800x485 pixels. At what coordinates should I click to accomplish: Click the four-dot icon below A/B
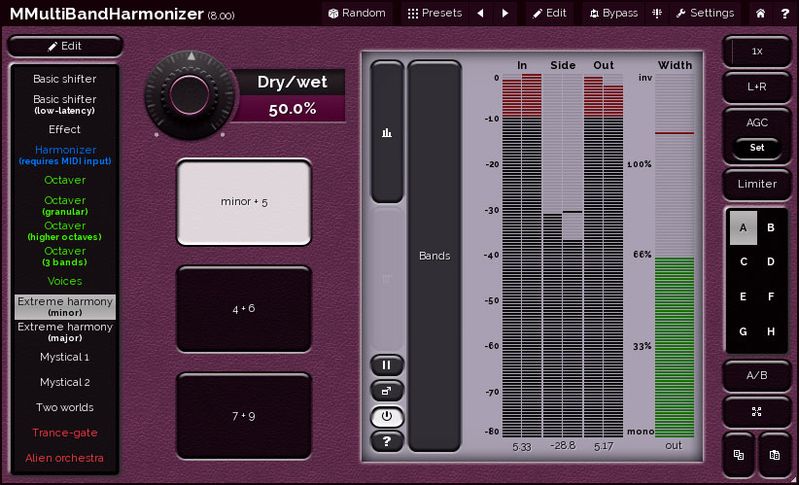click(x=757, y=411)
